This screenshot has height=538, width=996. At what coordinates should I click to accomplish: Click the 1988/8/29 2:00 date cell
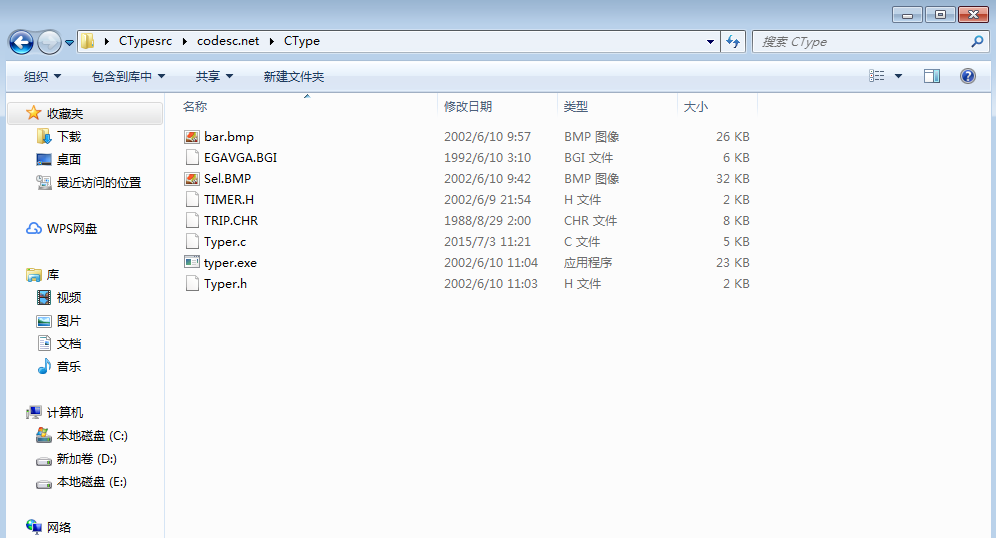[x=487, y=220]
